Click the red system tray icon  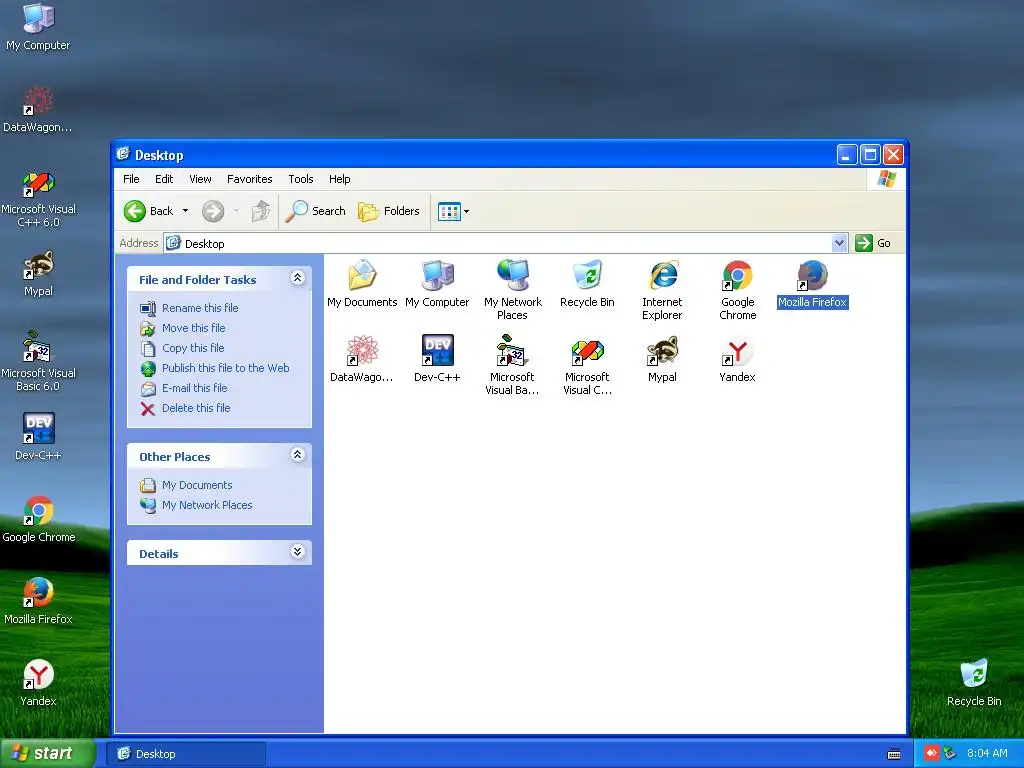tap(931, 754)
